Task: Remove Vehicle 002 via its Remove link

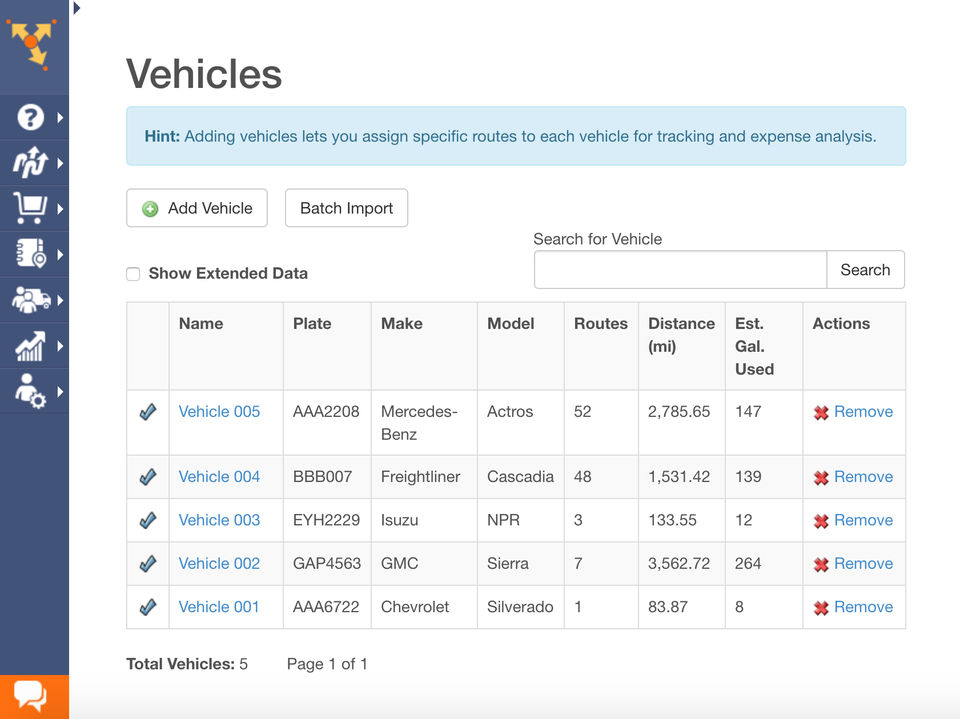Action: click(x=863, y=563)
